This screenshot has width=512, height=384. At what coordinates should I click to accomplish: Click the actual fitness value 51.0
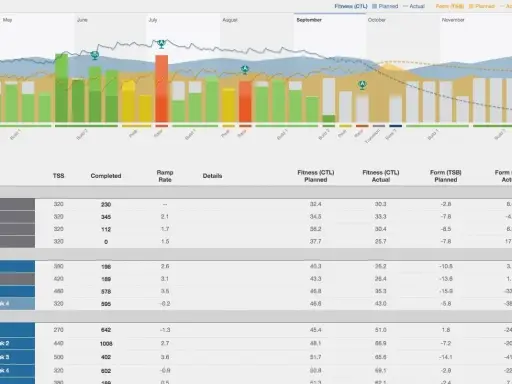pyautogui.click(x=381, y=330)
